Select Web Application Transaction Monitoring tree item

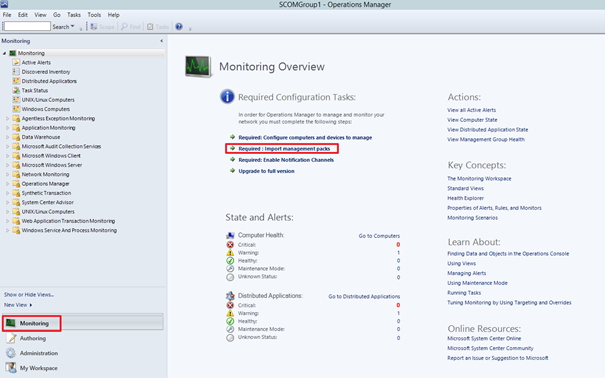click(68, 221)
